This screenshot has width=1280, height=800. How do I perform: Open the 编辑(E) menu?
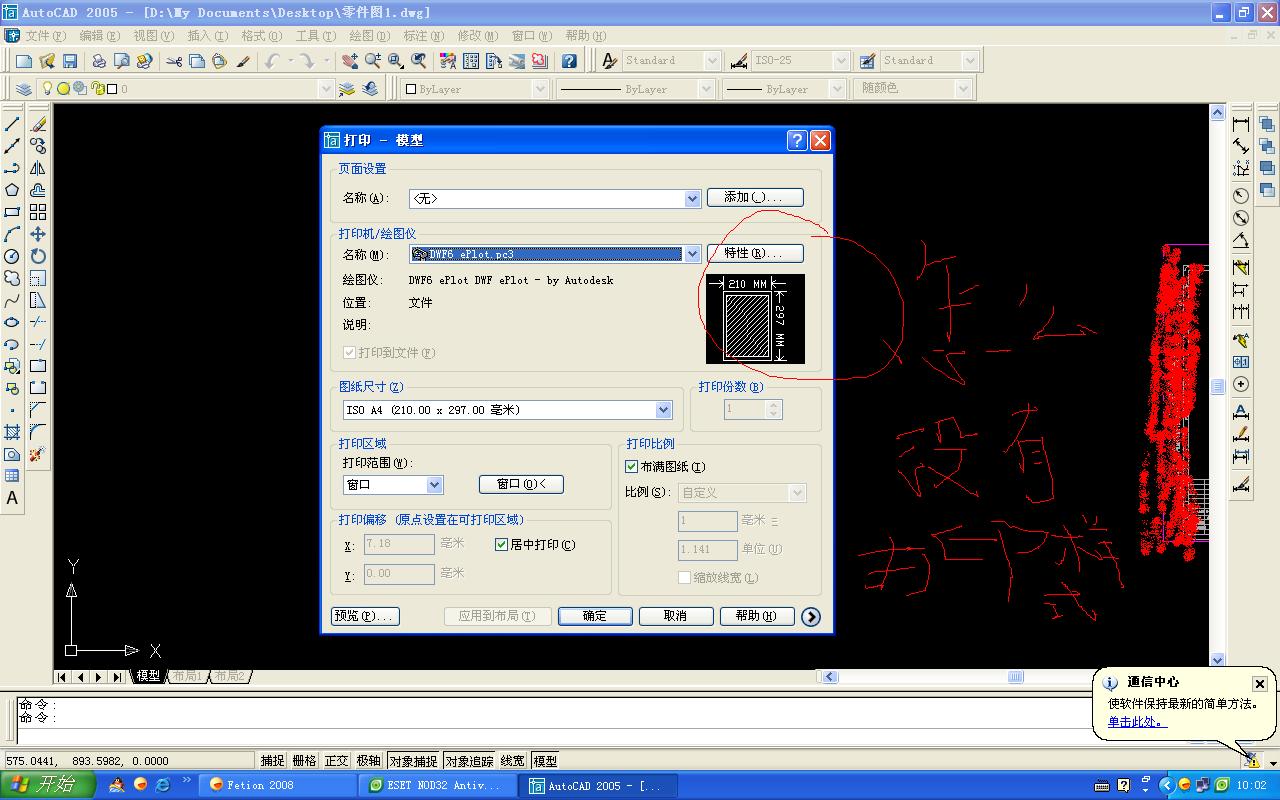[99, 36]
